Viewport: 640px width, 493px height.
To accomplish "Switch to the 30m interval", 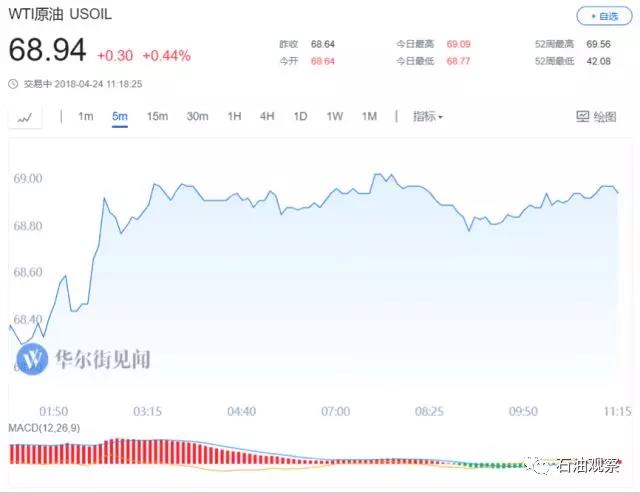I will (197, 117).
